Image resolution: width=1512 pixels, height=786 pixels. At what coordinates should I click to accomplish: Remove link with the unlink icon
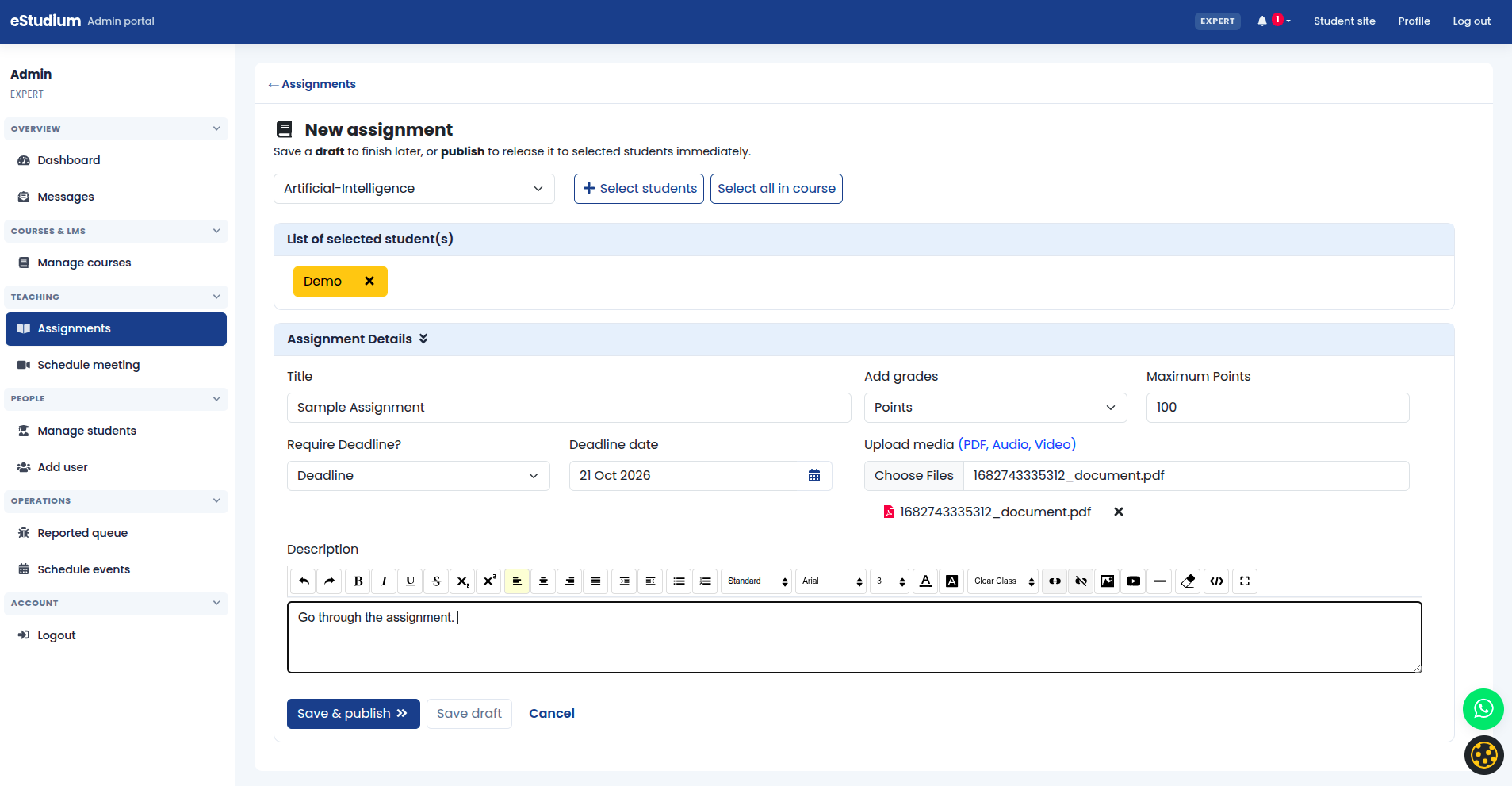tap(1081, 581)
